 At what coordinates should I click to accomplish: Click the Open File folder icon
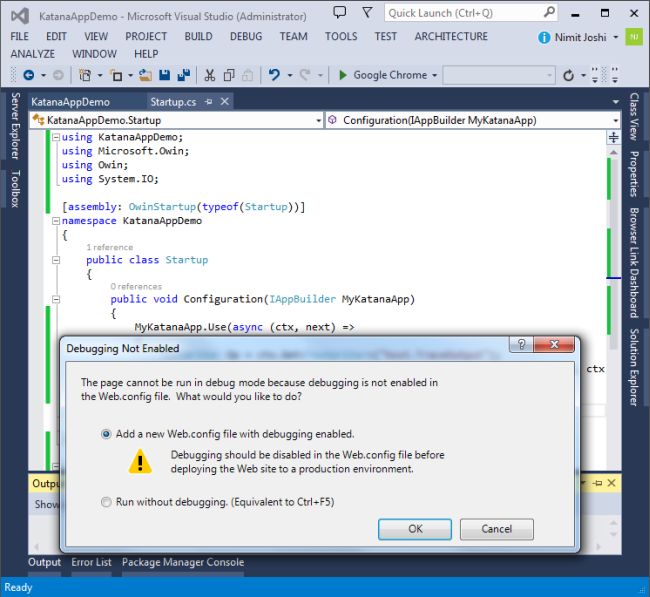145,75
